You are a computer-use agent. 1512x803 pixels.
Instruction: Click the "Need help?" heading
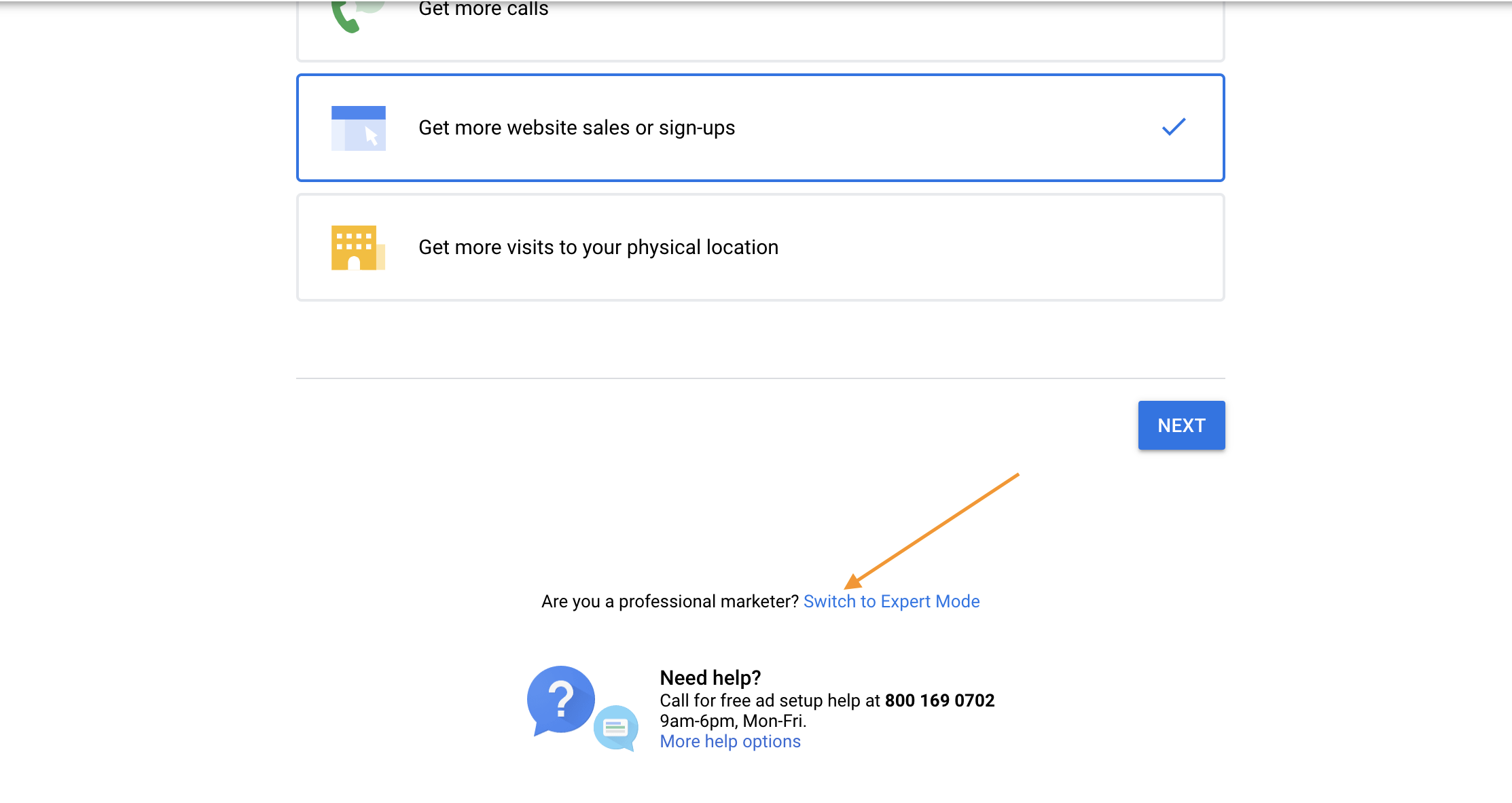coord(710,677)
